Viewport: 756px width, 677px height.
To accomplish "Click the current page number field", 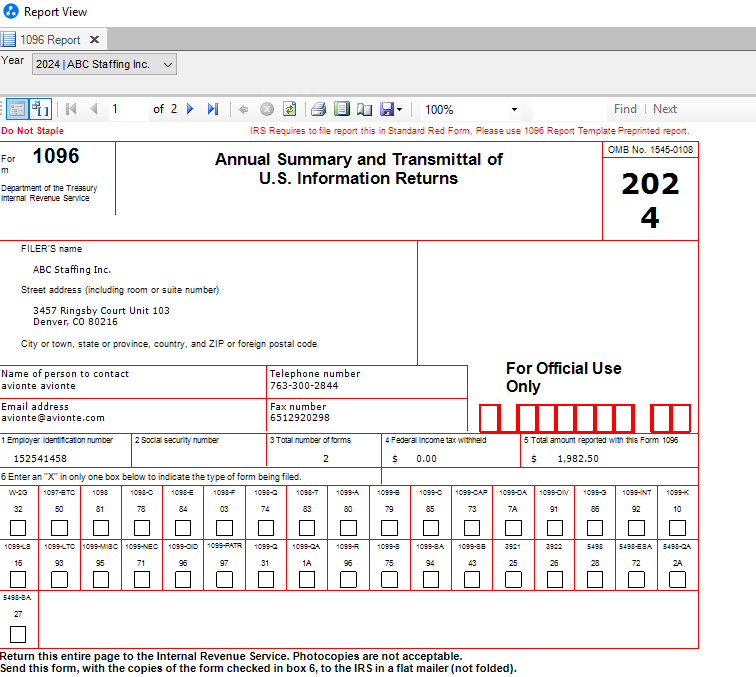I will (x=128, y=109).
